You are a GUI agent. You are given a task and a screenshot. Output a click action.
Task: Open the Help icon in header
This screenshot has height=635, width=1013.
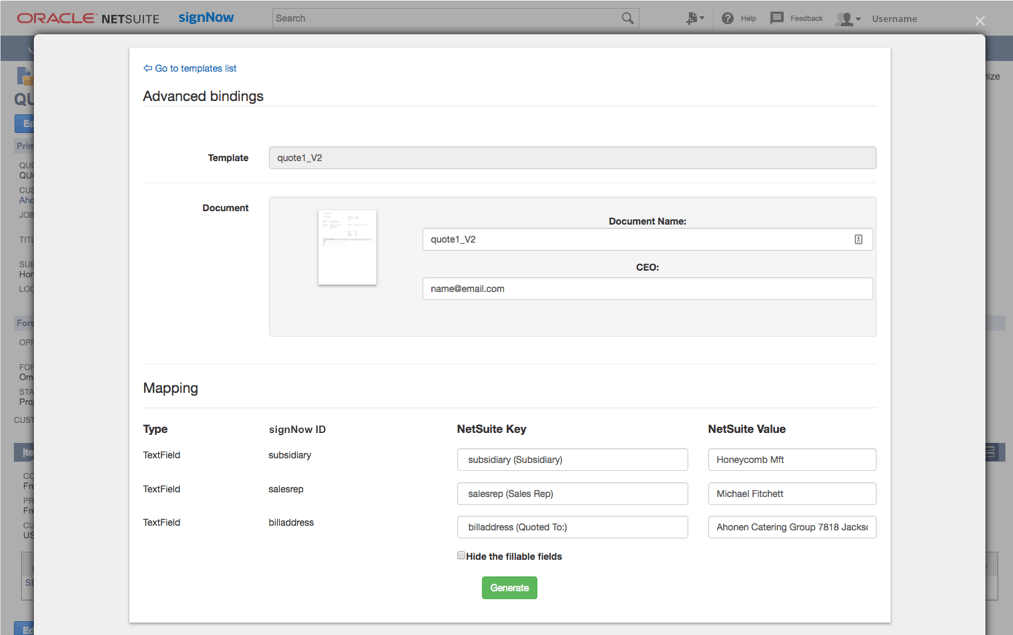pyautogui.click(x=728, y=18)
